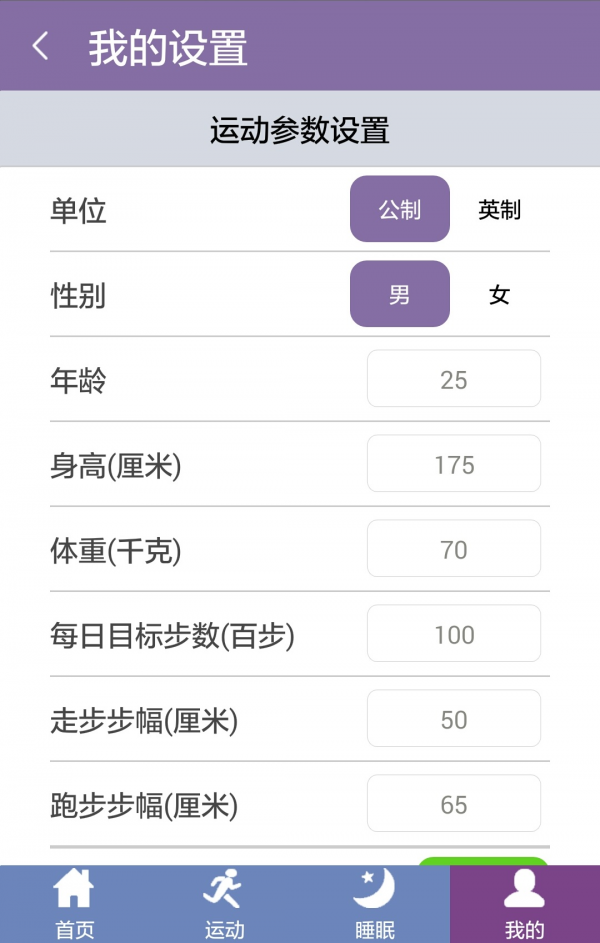Choose 男 as gender
The width and height of the screenshot is (600, 943).
(x=400, y=293)
